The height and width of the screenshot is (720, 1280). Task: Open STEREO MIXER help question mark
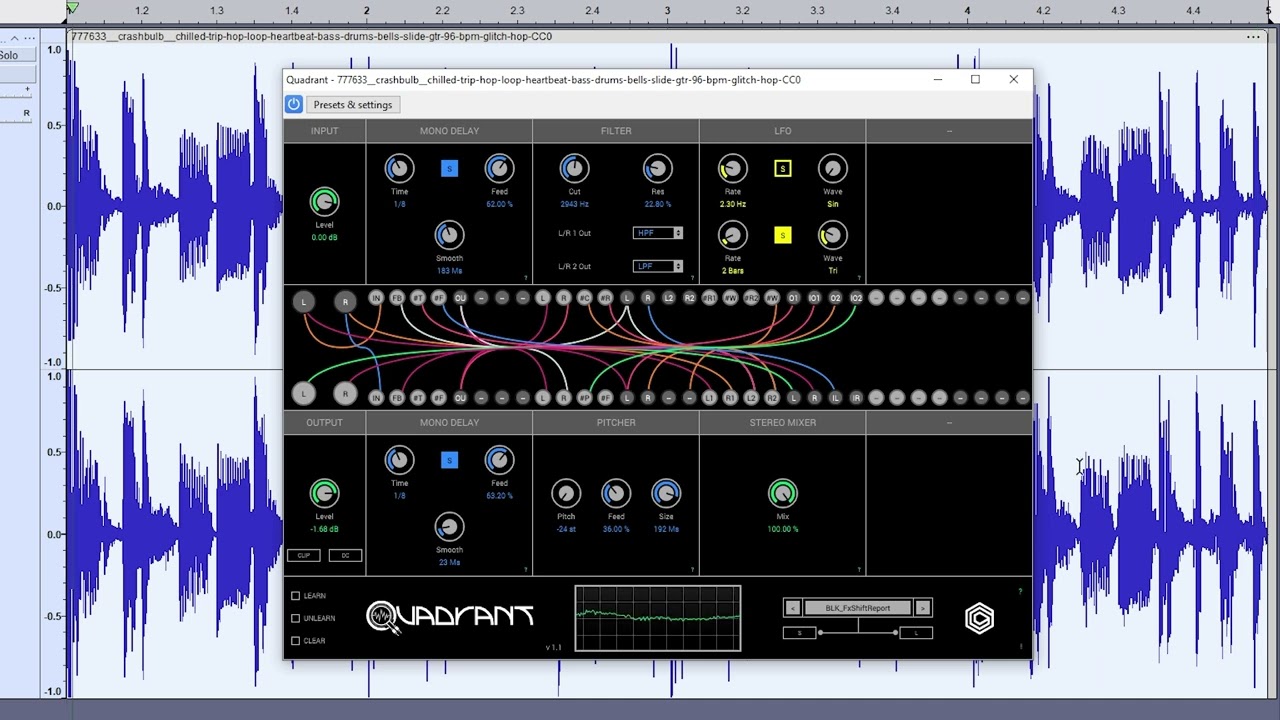pyautogui.click(x=859, y=570)
